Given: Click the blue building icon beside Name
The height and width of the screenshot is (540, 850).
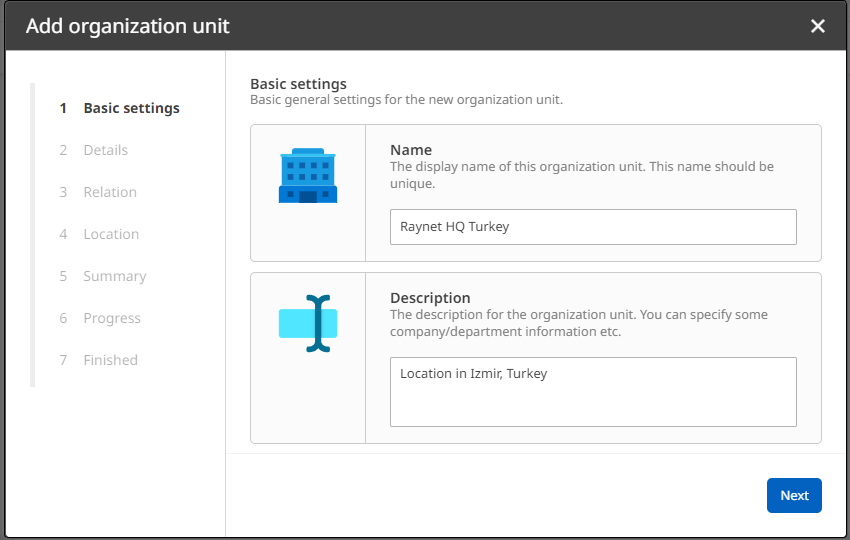Looking at the screenshot, I should click(x=307, y=176).
